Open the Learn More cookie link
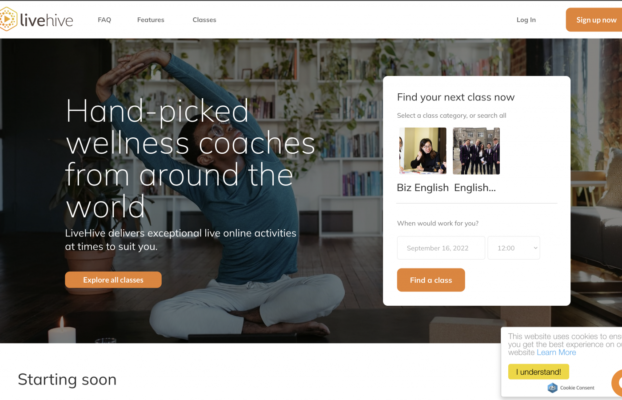The height and width of the screenshot is (400, 622). (556, 352)
